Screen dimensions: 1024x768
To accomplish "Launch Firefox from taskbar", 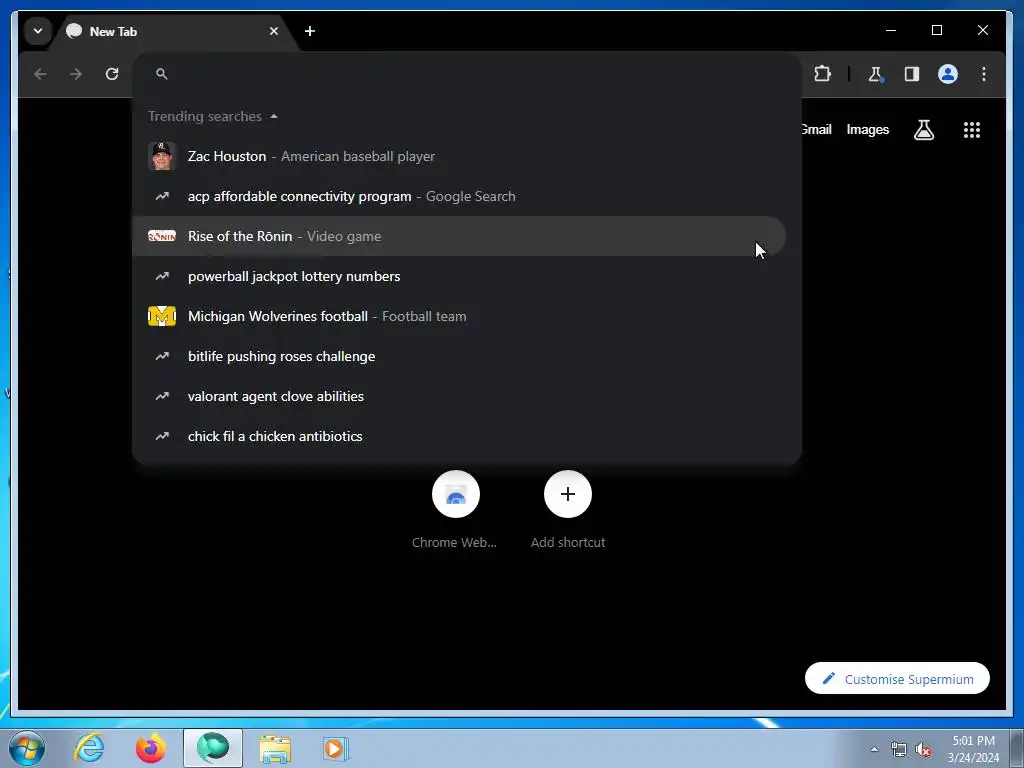I will tap(151, 748).
